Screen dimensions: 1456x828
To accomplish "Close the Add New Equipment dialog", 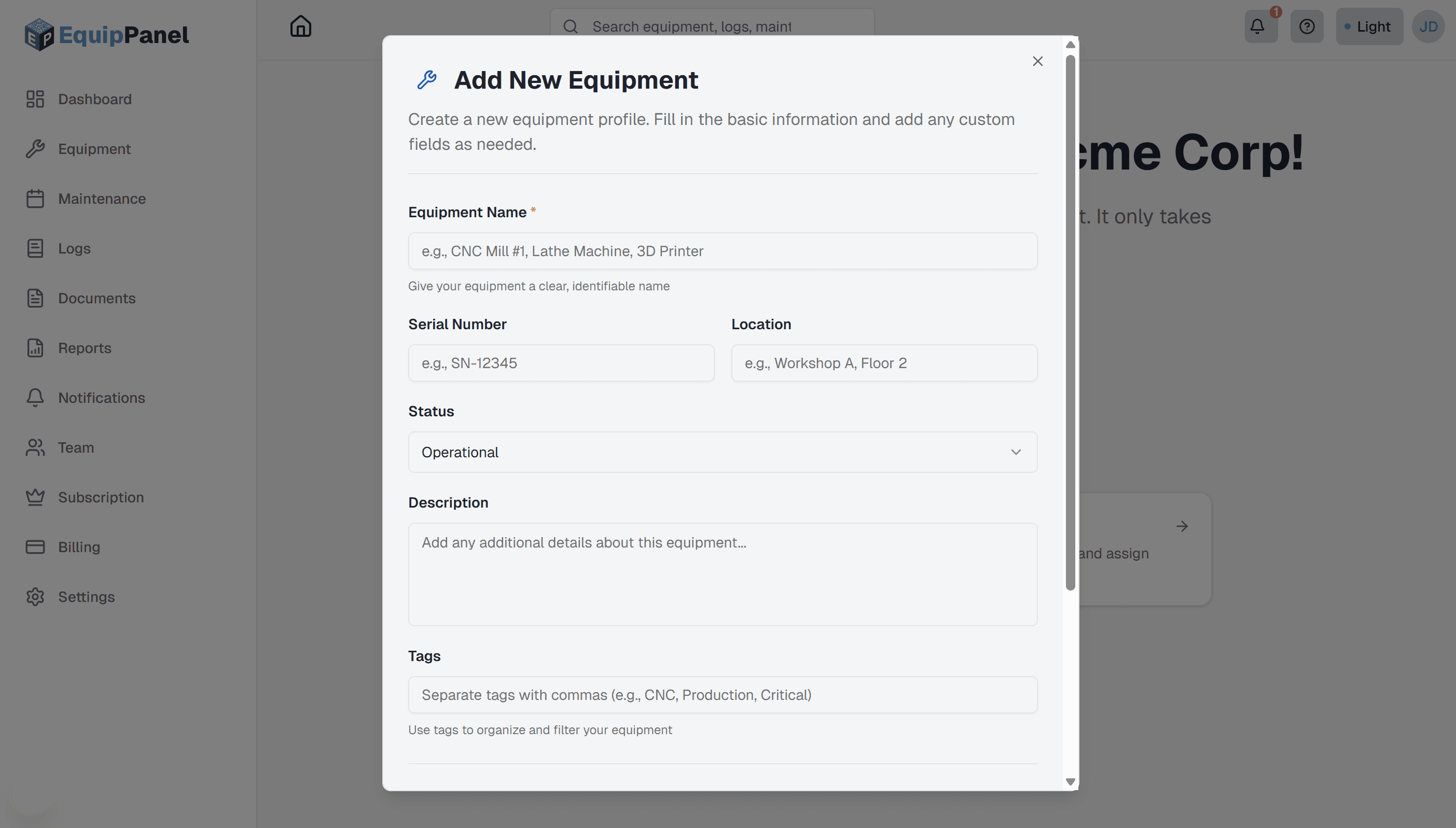I will click(1037, 61).
